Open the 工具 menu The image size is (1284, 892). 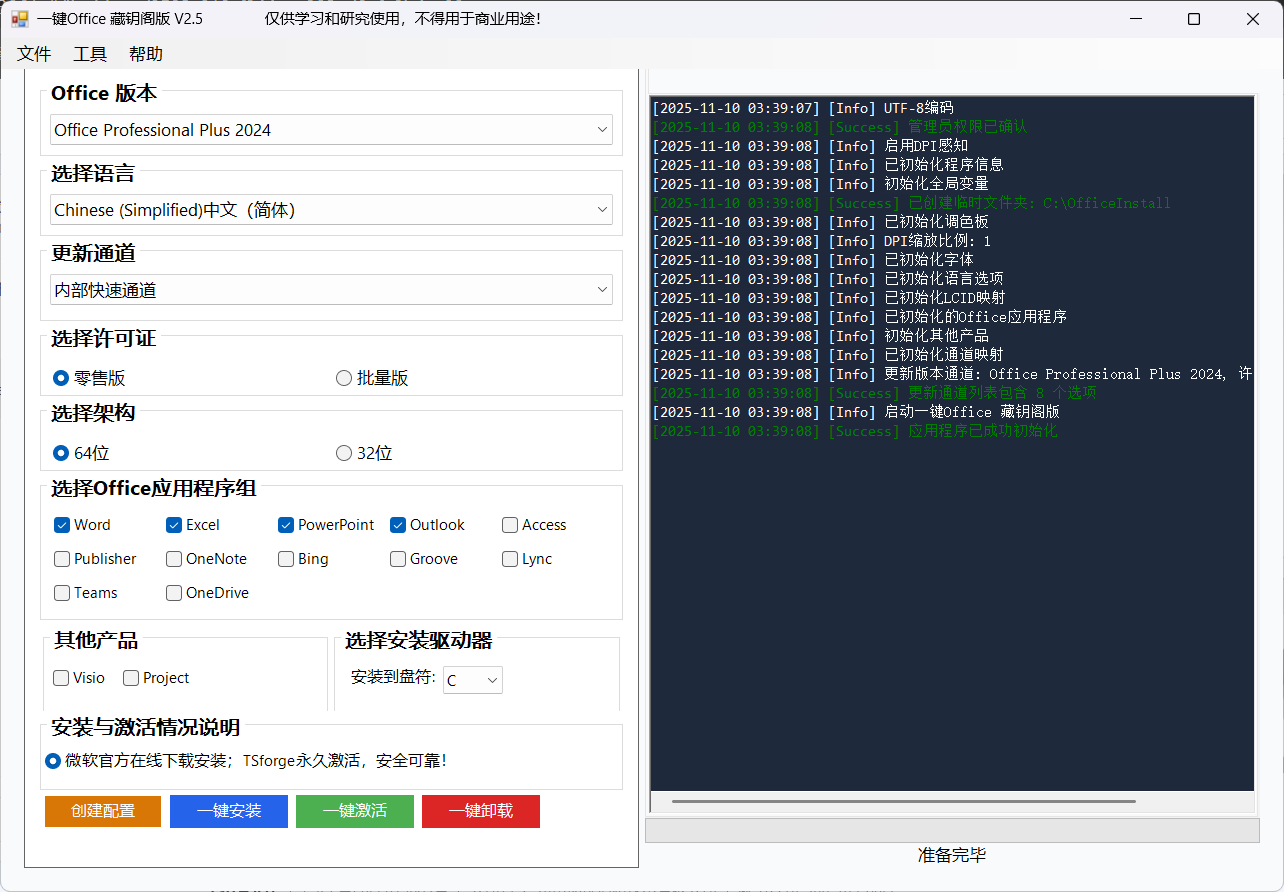[x=88, y=53]
